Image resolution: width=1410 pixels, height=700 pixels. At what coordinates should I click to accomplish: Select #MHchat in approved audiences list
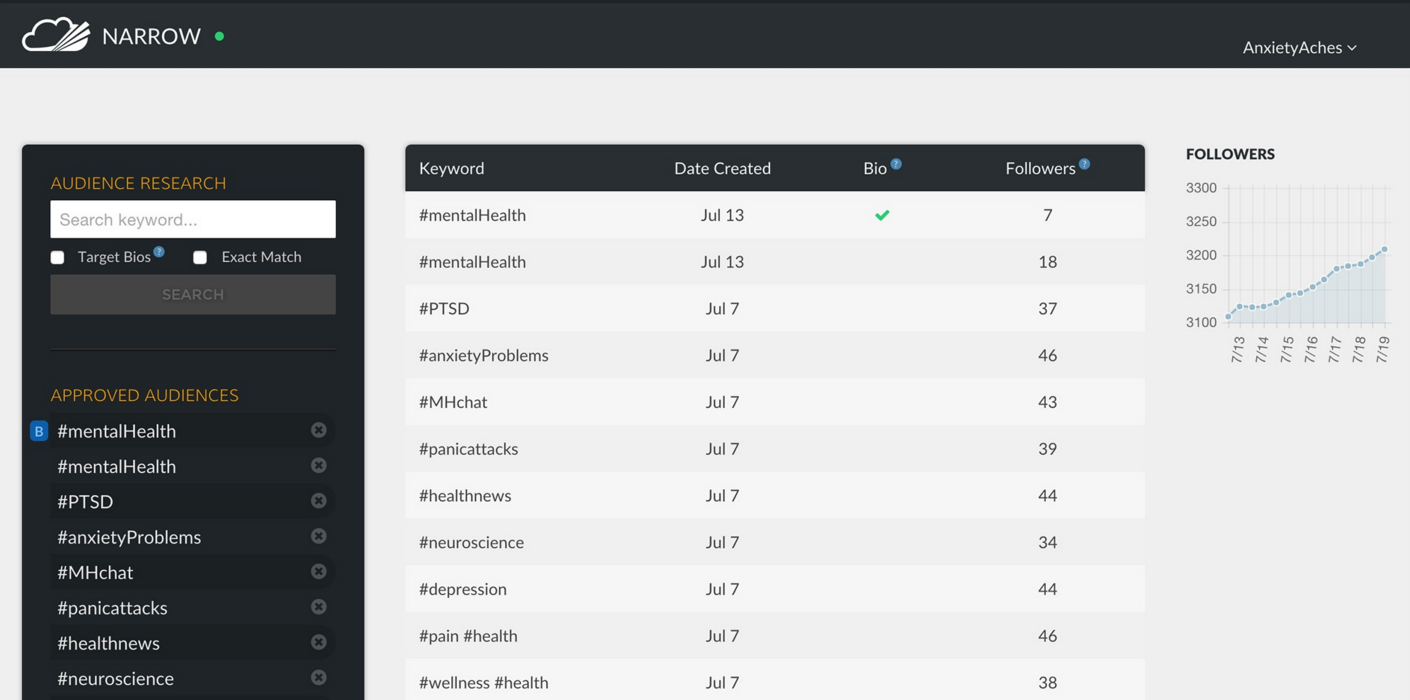(x=95, y=572)
